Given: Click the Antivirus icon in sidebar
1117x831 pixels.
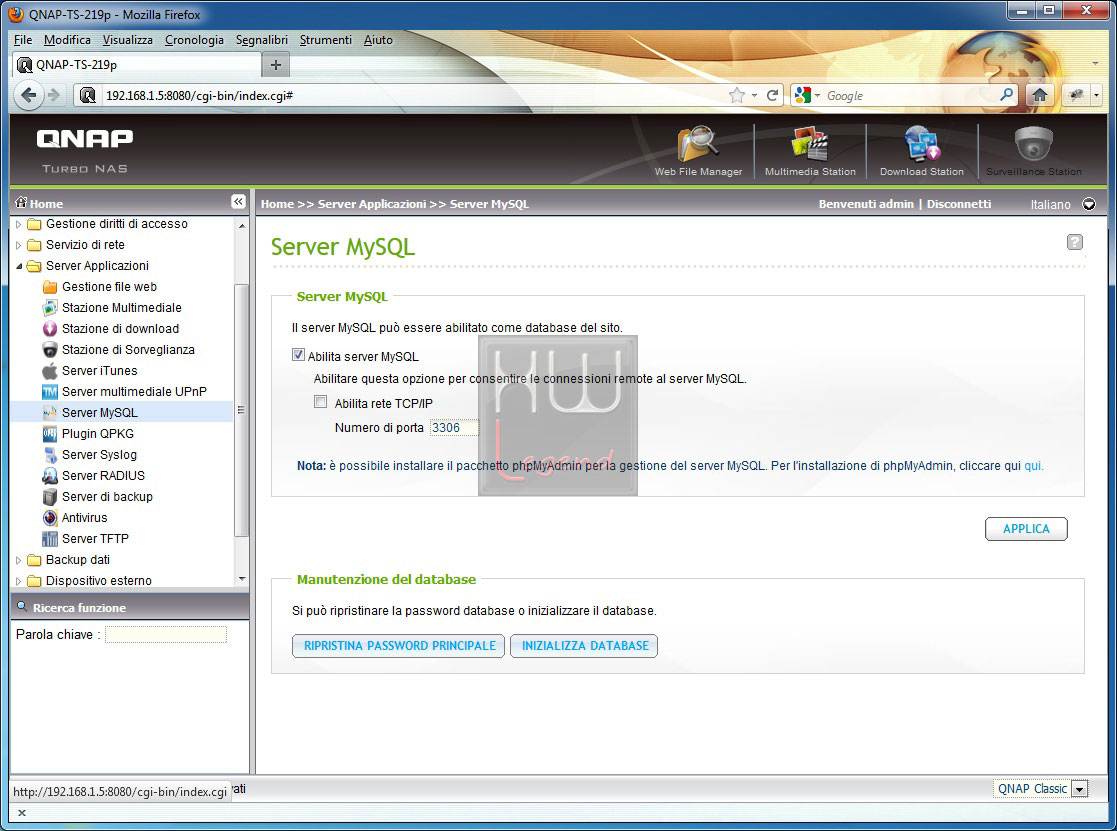Looking at the screenshot, I should (x=50, y=518).
